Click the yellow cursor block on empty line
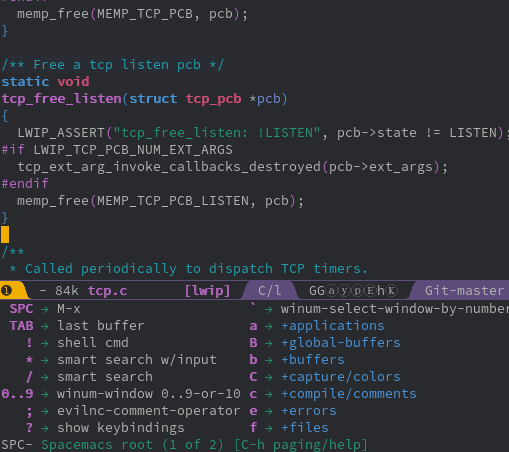 pyautogui.click(x=5, y=234)
